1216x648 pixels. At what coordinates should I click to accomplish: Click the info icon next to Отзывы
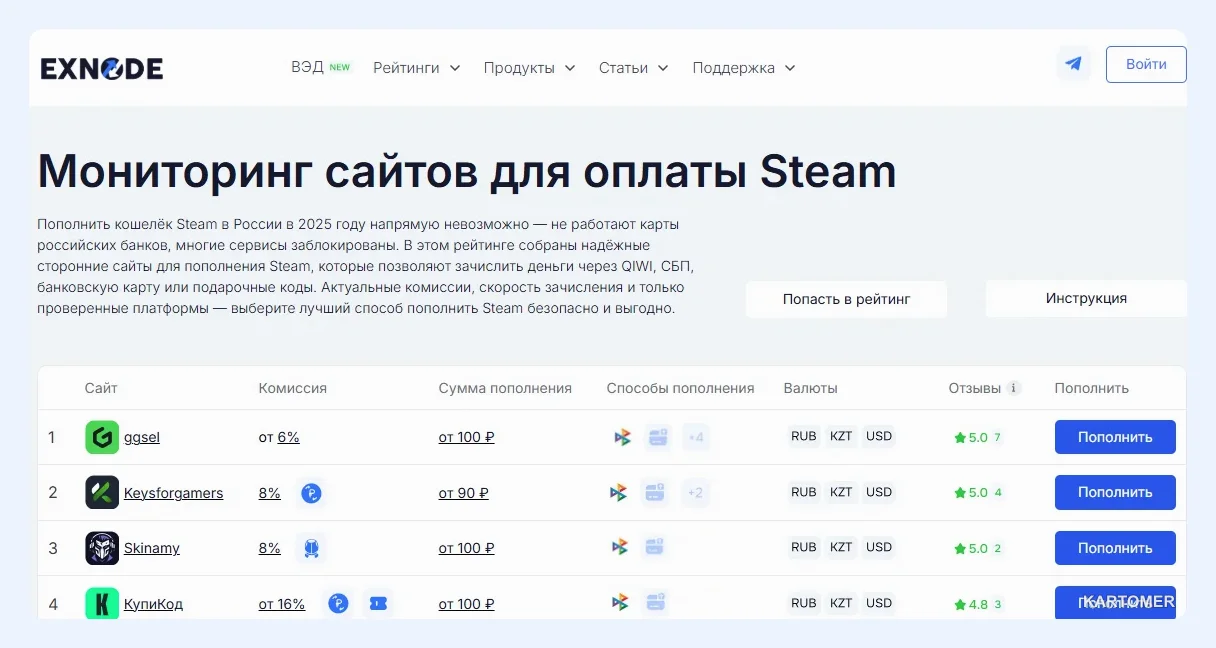click(x=1014, y=388)
